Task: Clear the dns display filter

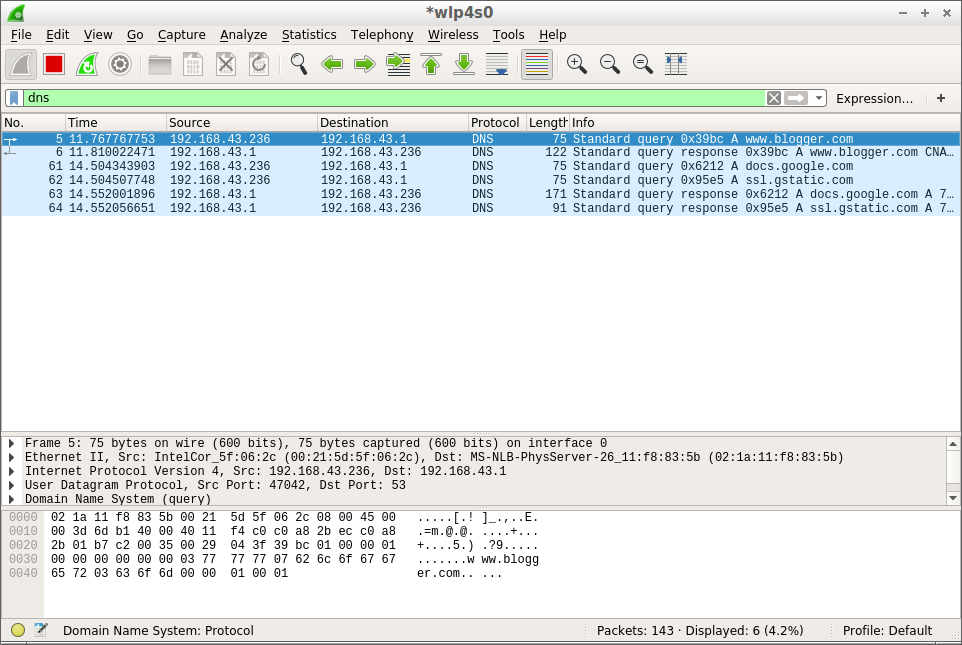Action: tap(774, 98)
